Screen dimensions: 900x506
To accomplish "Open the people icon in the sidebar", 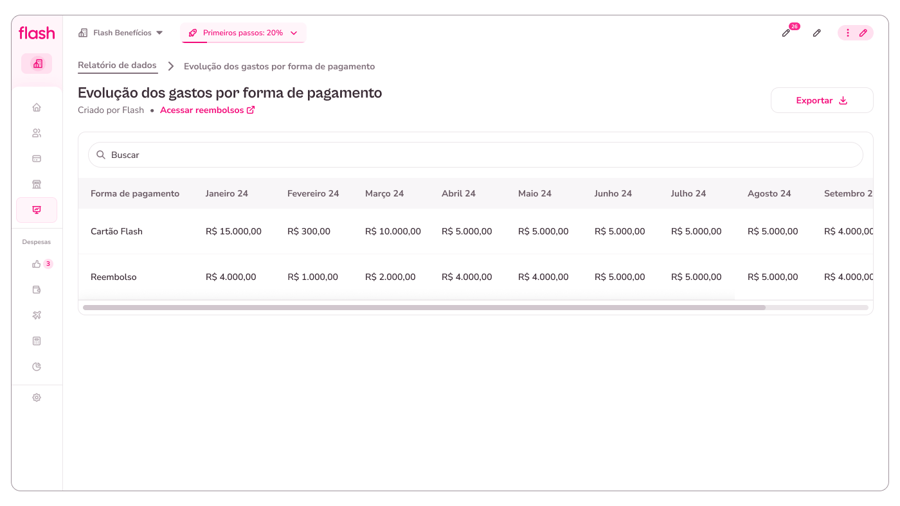I will [37, 133].
